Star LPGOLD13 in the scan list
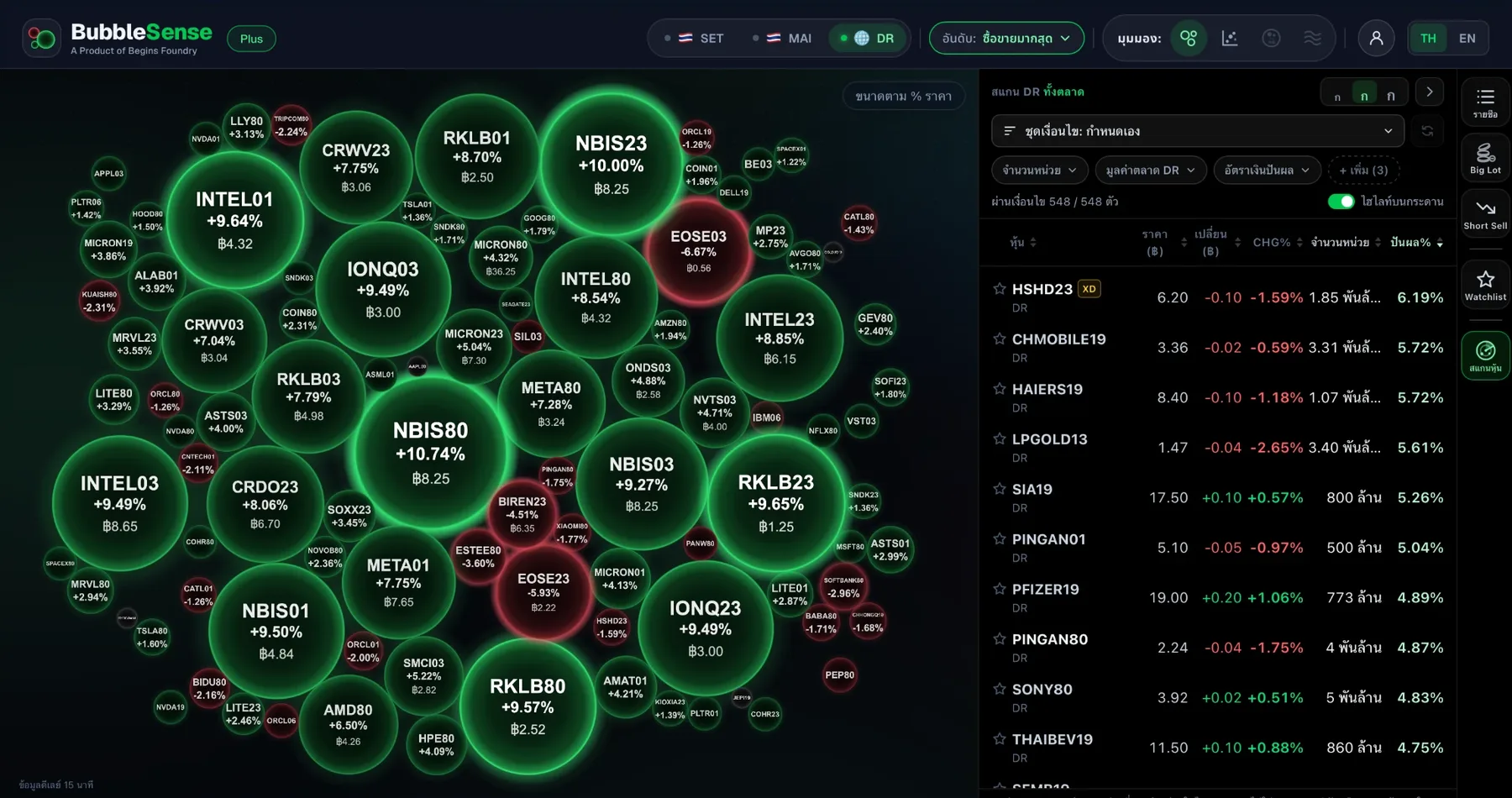1512x798 pixels. [1000, 439]
